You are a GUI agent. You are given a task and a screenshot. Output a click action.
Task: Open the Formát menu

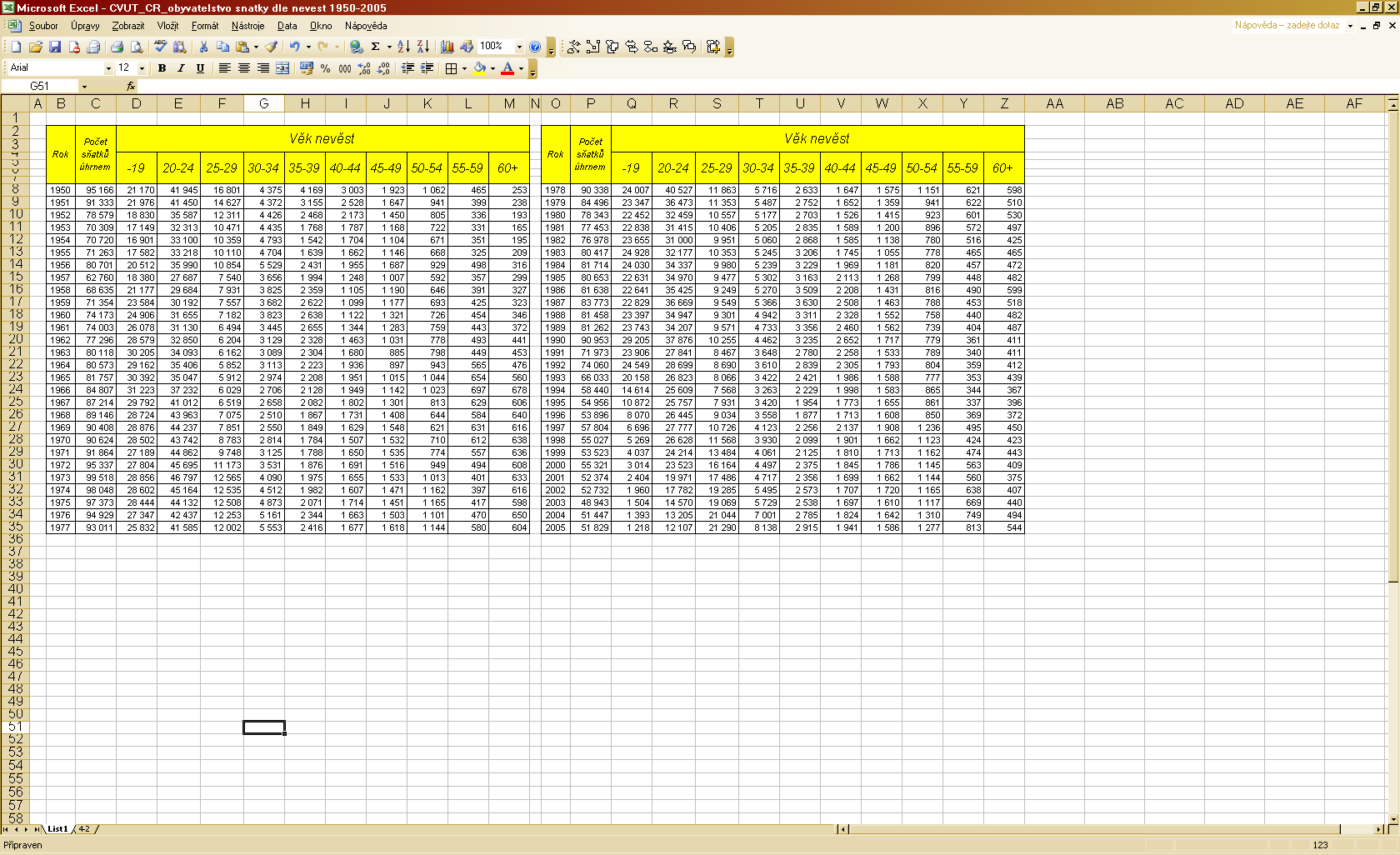(x=205, y=26)
